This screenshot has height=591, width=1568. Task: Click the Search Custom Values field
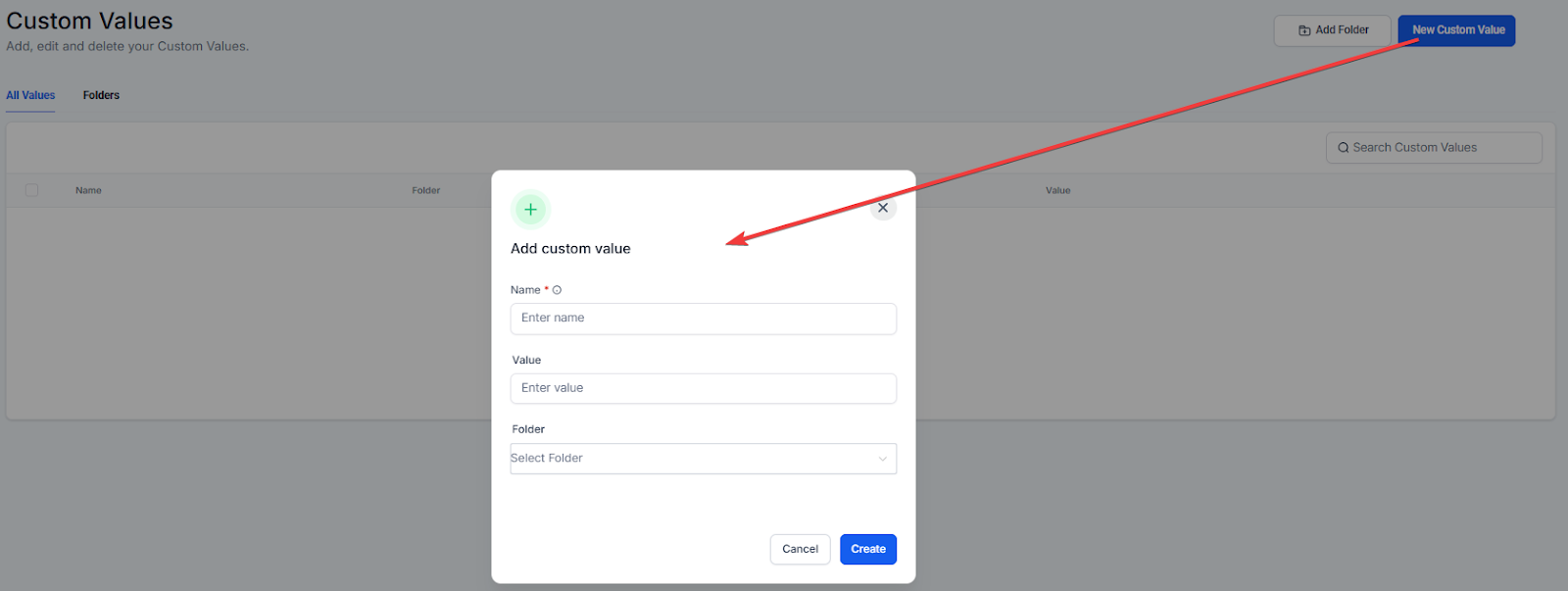(1434, 148)
